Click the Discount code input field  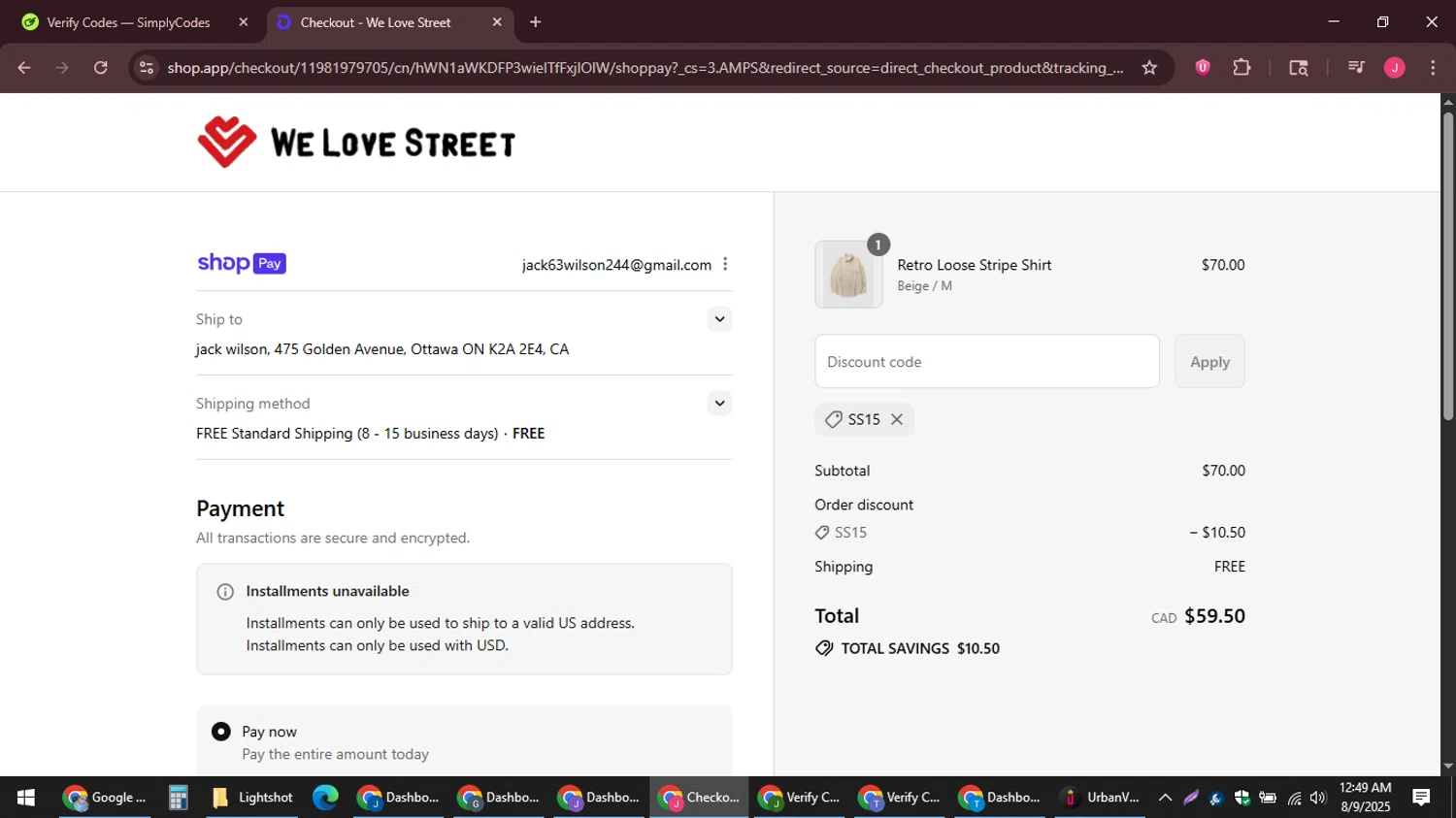(987, 361)
